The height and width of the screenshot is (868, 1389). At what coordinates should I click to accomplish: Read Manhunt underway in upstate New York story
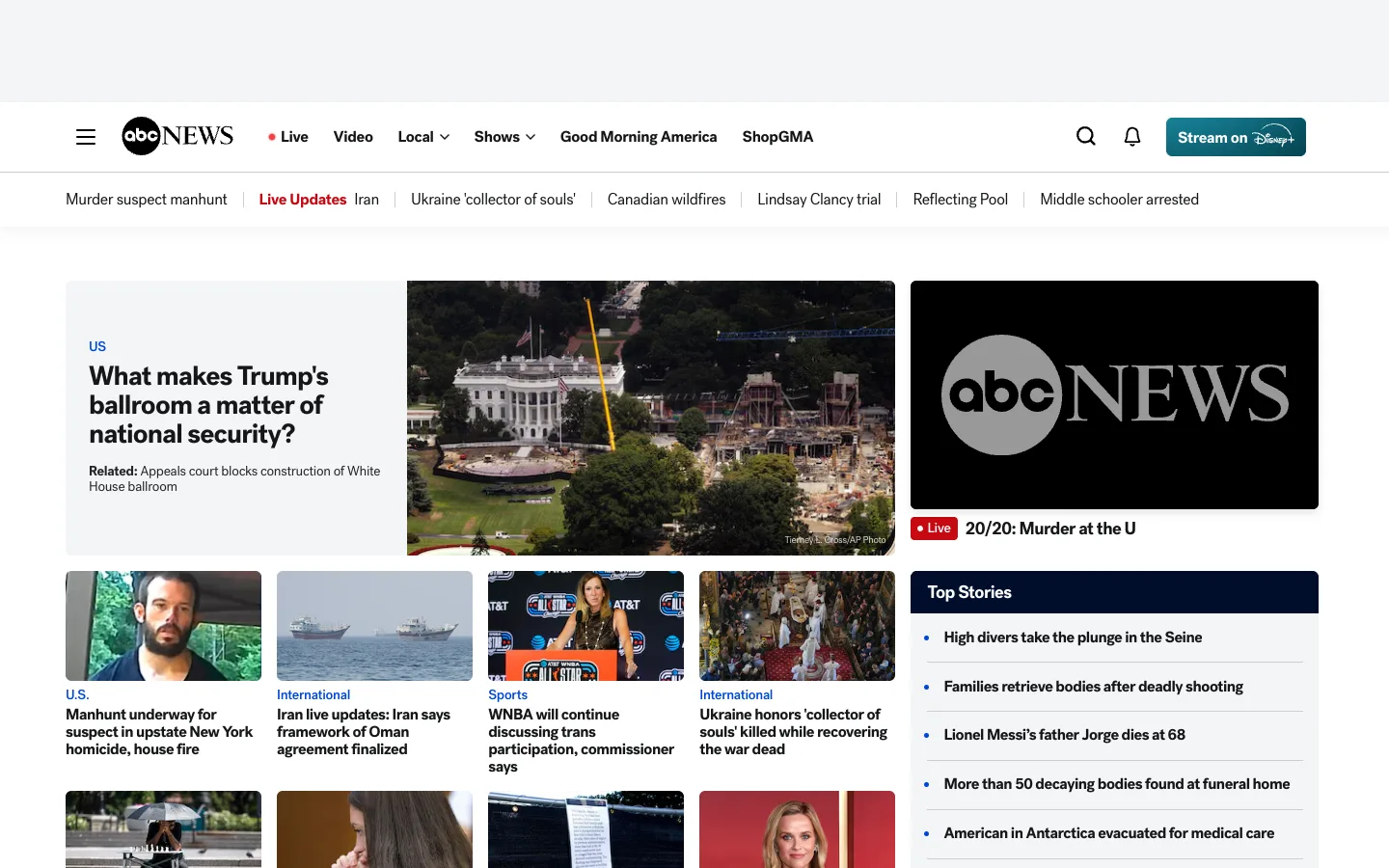coord(159,732)
